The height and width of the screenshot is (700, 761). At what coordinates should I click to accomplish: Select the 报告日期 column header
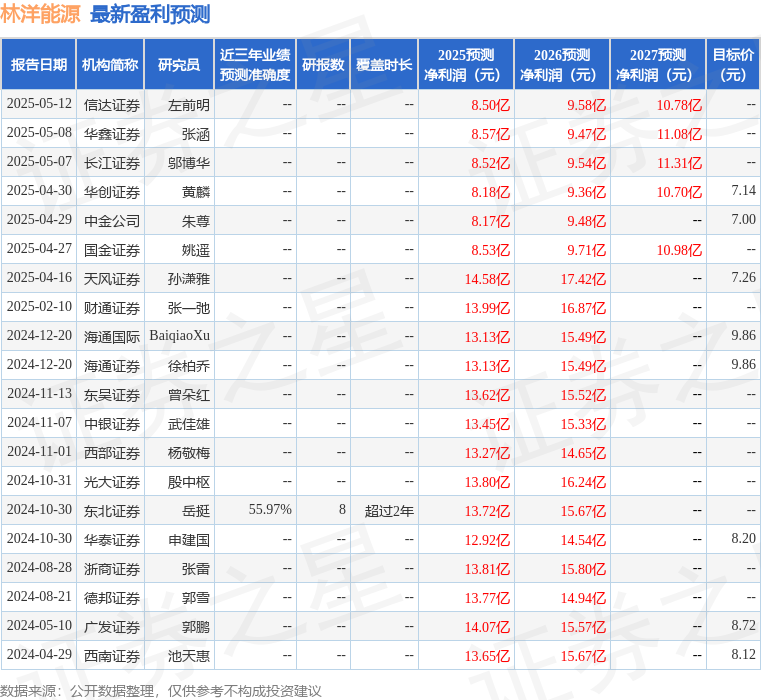(x=38, y=64)
